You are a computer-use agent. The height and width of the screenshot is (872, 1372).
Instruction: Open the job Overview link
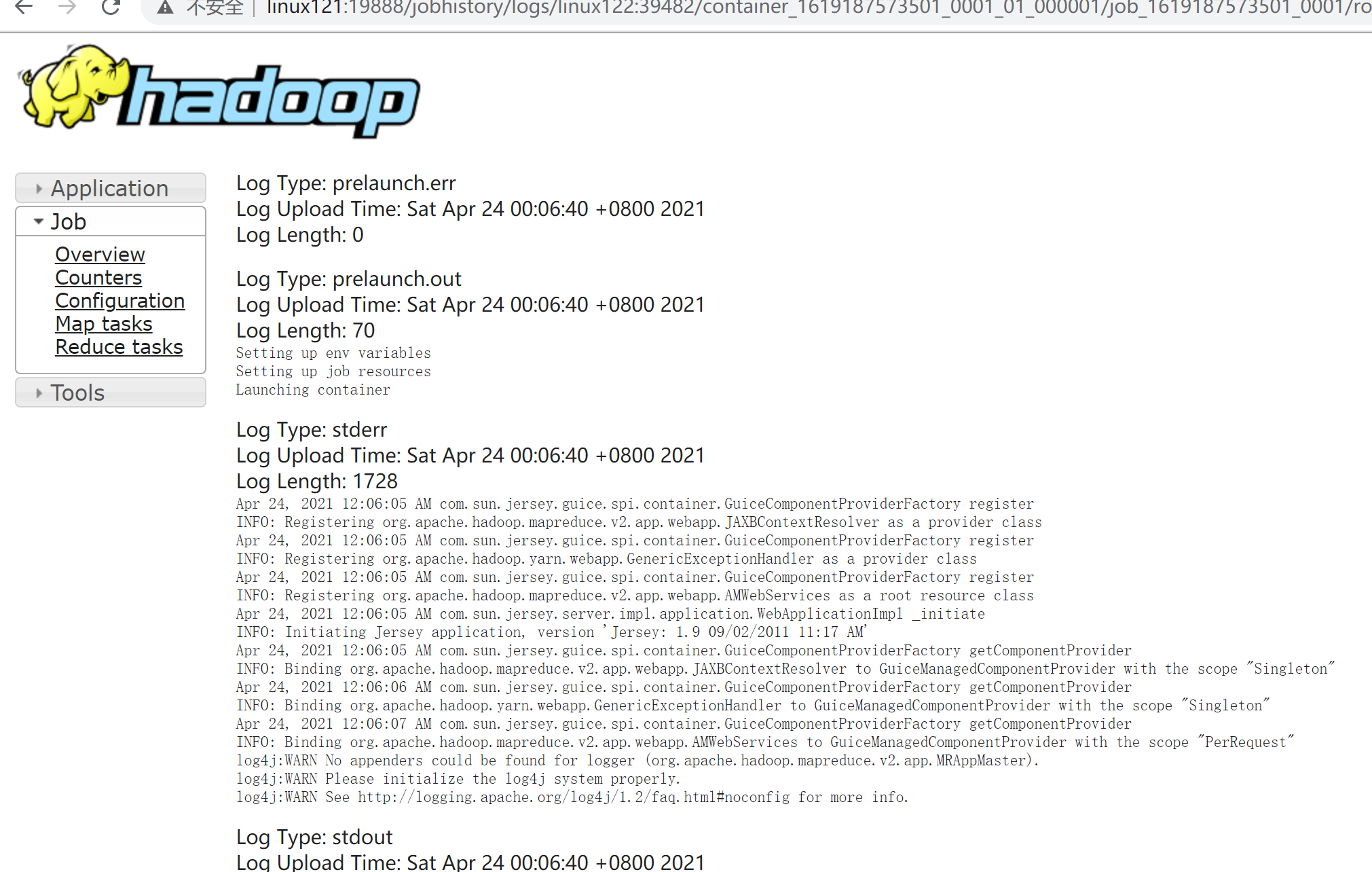[100, 254]
